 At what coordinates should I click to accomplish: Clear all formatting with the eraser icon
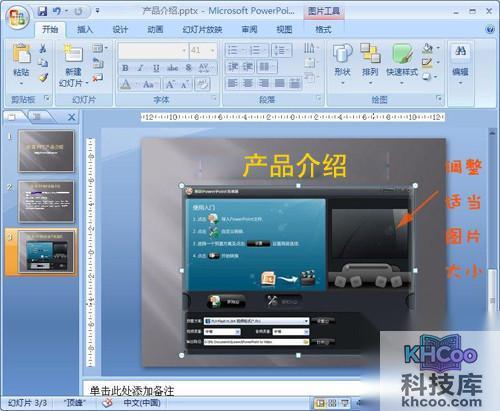tap(202, 84)
